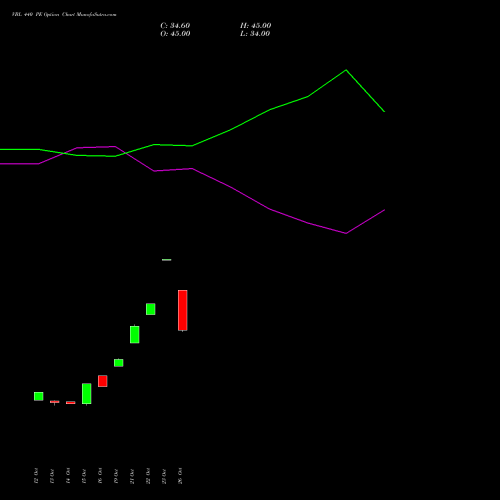Select the small red candle for 13 Oct

click(55, 402)
